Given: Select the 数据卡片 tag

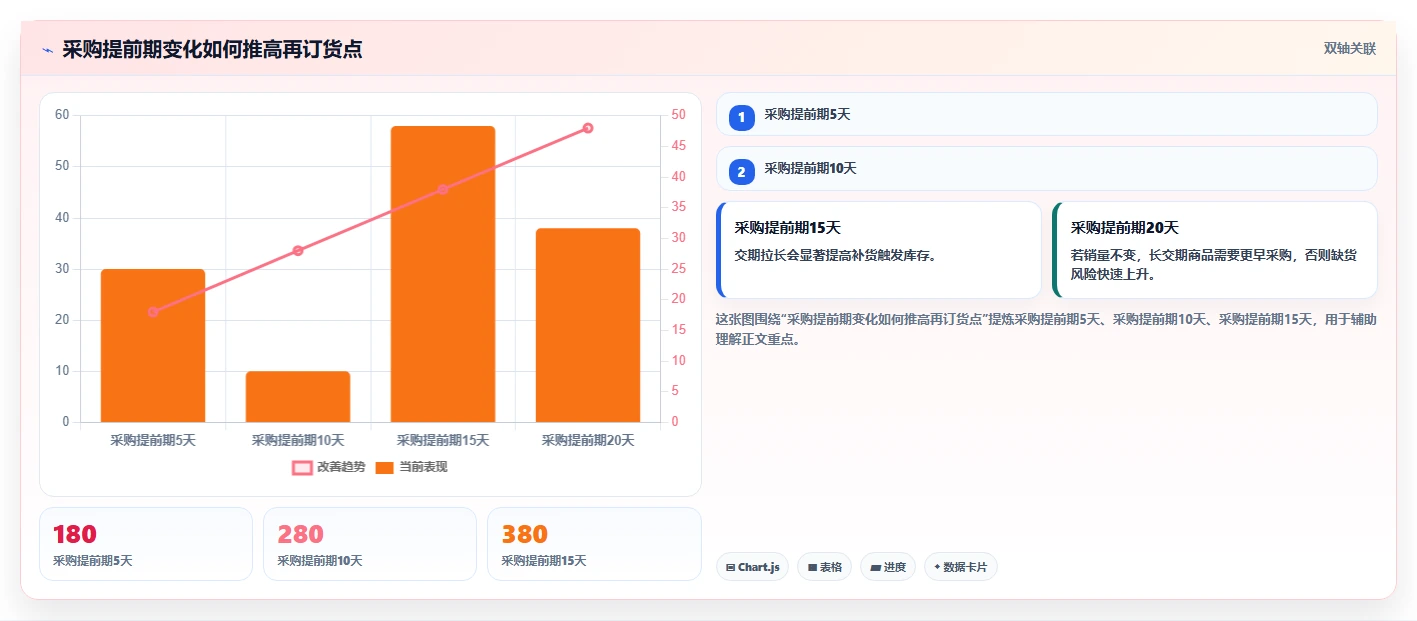Looking at the screenshot, I should (960, 567).
